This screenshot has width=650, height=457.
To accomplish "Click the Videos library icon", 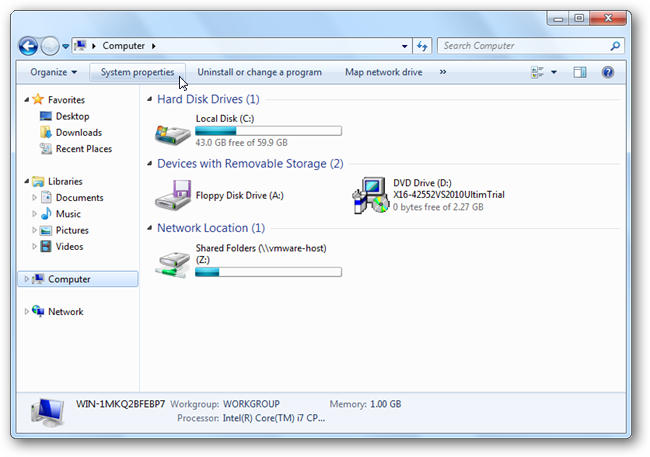I will click(x=46, y=246).
